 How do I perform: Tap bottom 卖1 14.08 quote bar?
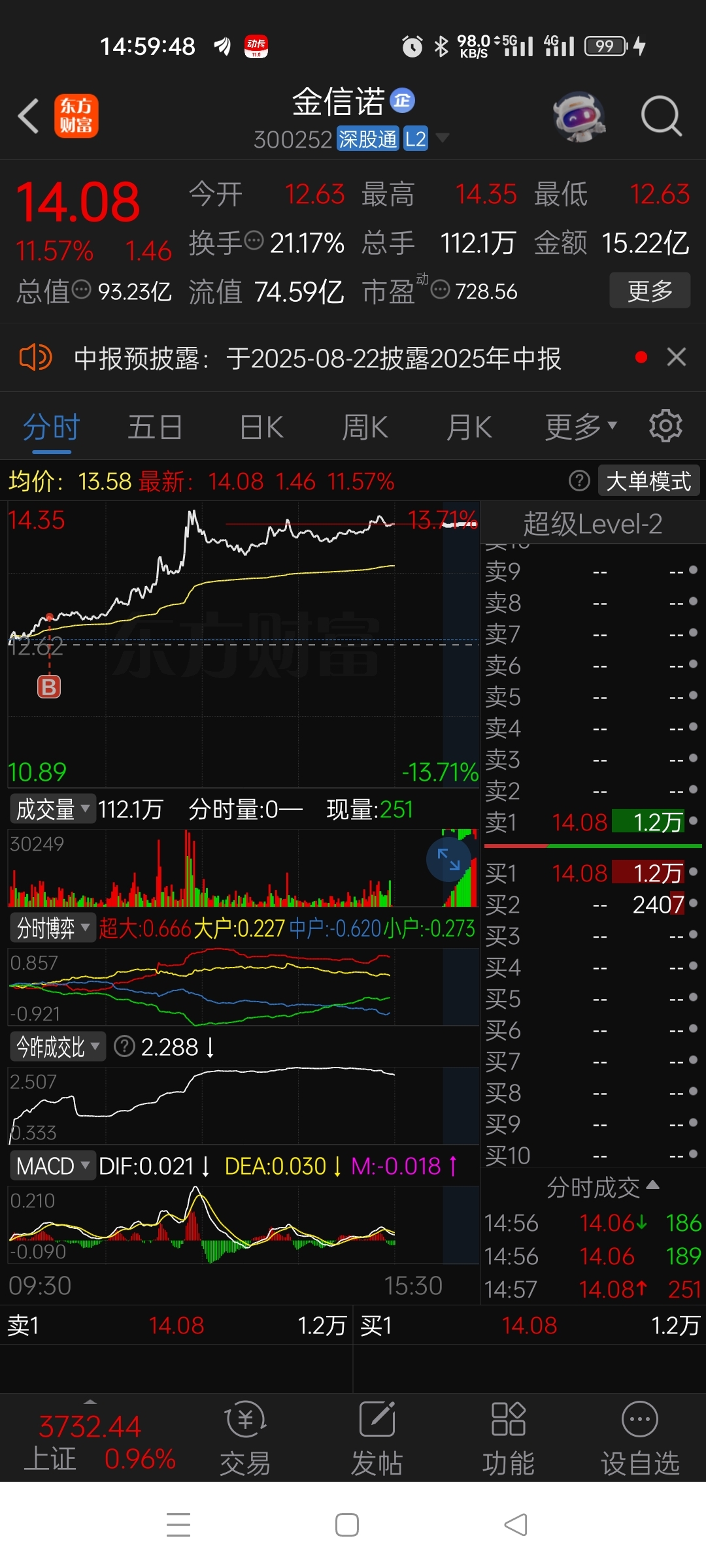pos(176,1326)
